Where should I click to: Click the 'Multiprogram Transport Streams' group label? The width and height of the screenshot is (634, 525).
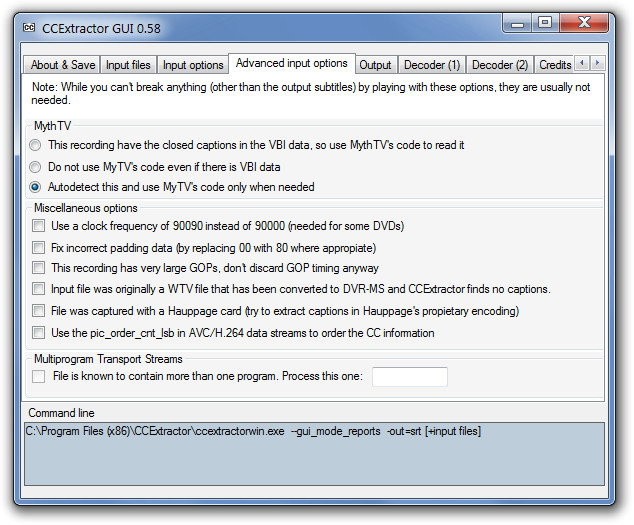108,359
